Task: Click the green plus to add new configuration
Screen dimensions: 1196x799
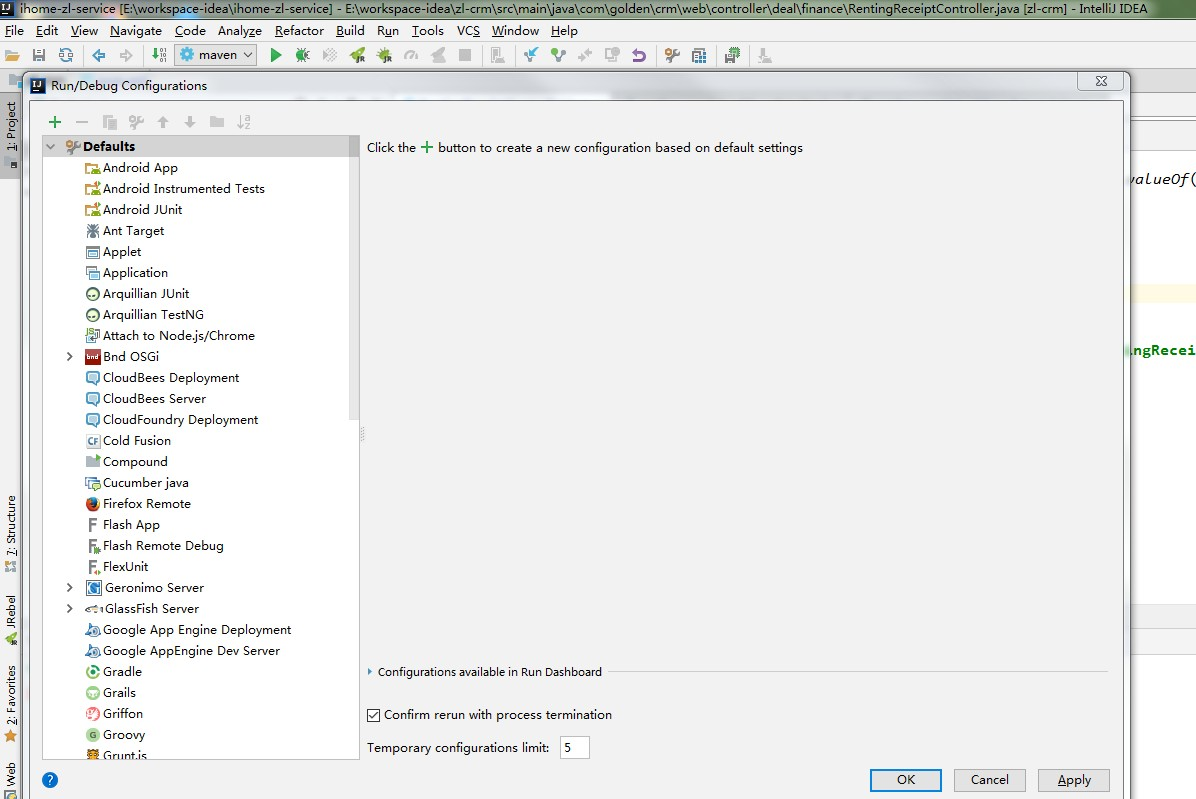Action: pos(54,122)
